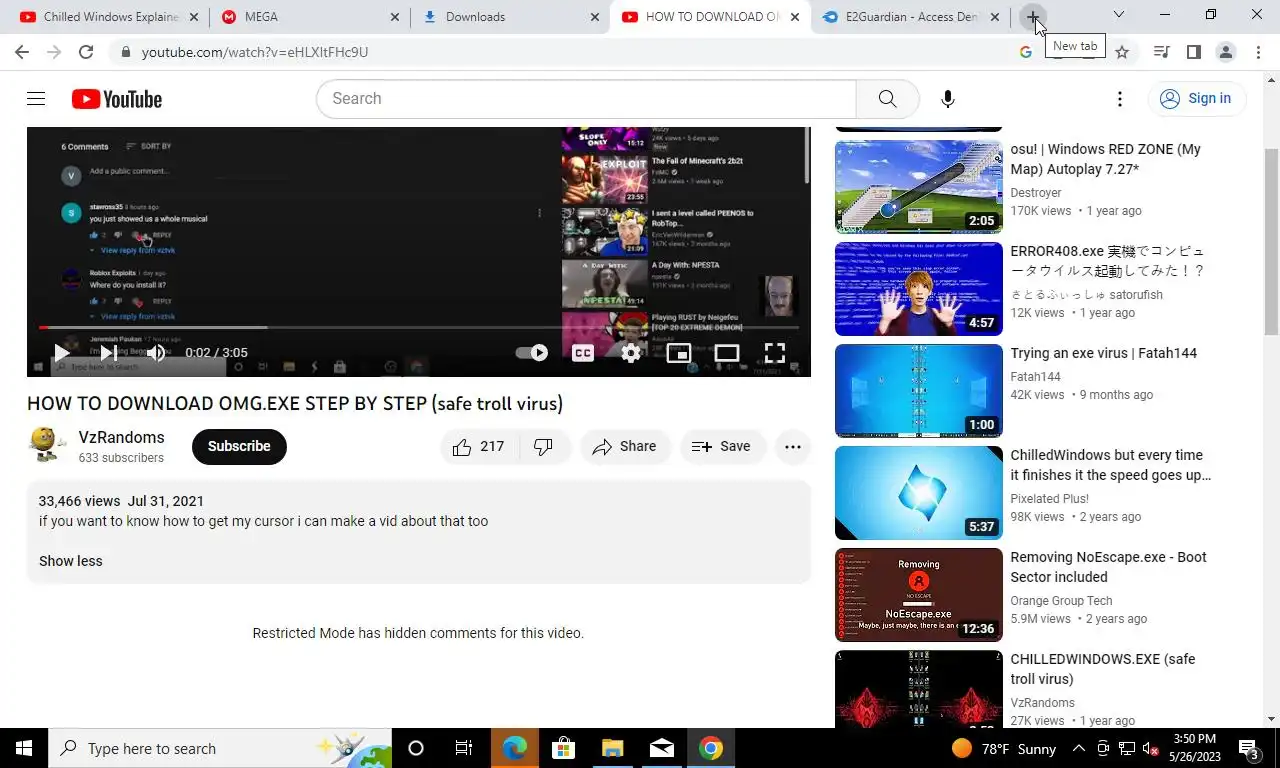Click the page vertical scrollbar
Image resolution: width=1280 pixels, height=768 pixels.
click(x=1272, y=240)
